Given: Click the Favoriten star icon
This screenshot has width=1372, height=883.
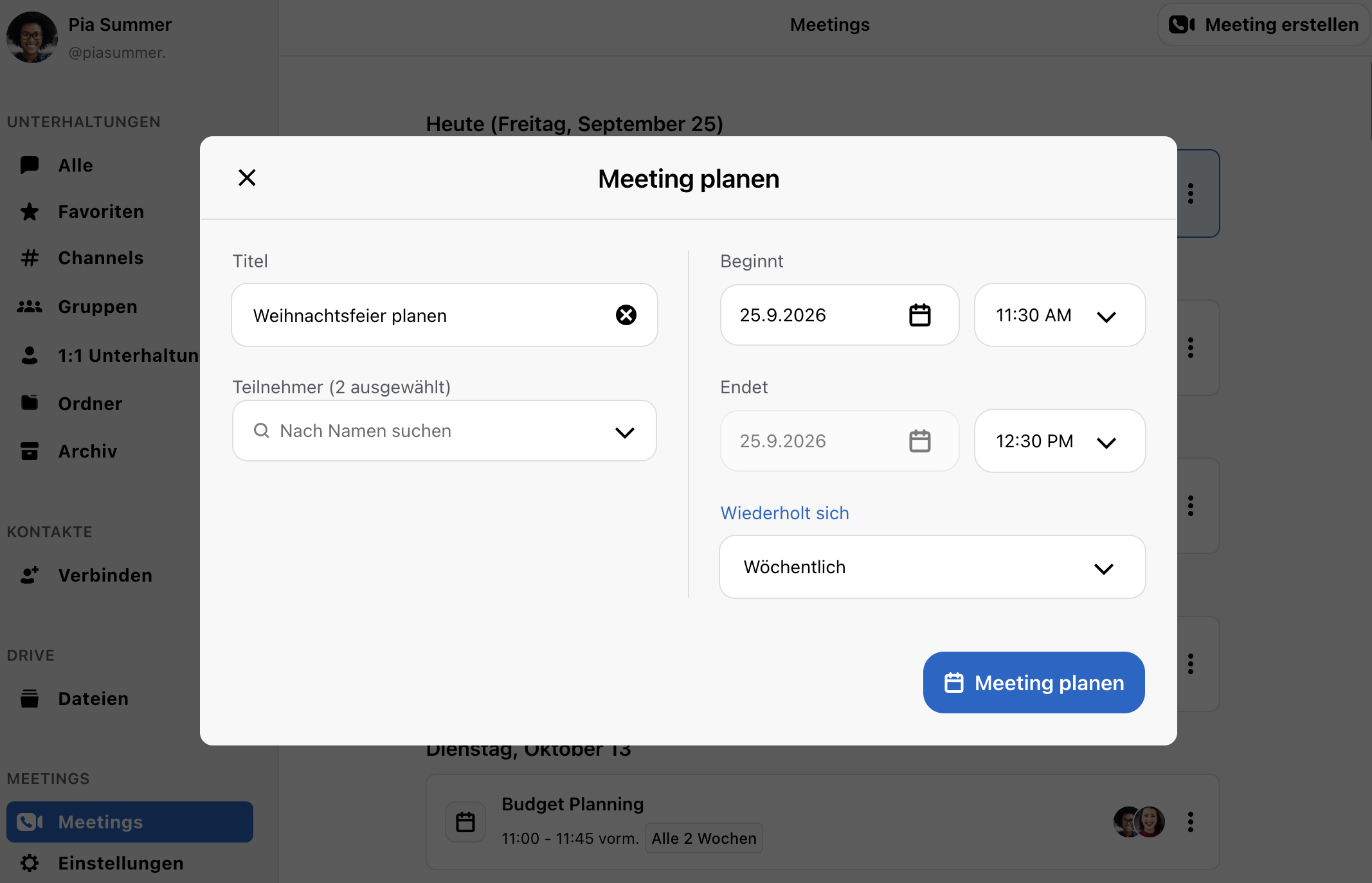Looking at the screenshot, I should click(30, 211).
